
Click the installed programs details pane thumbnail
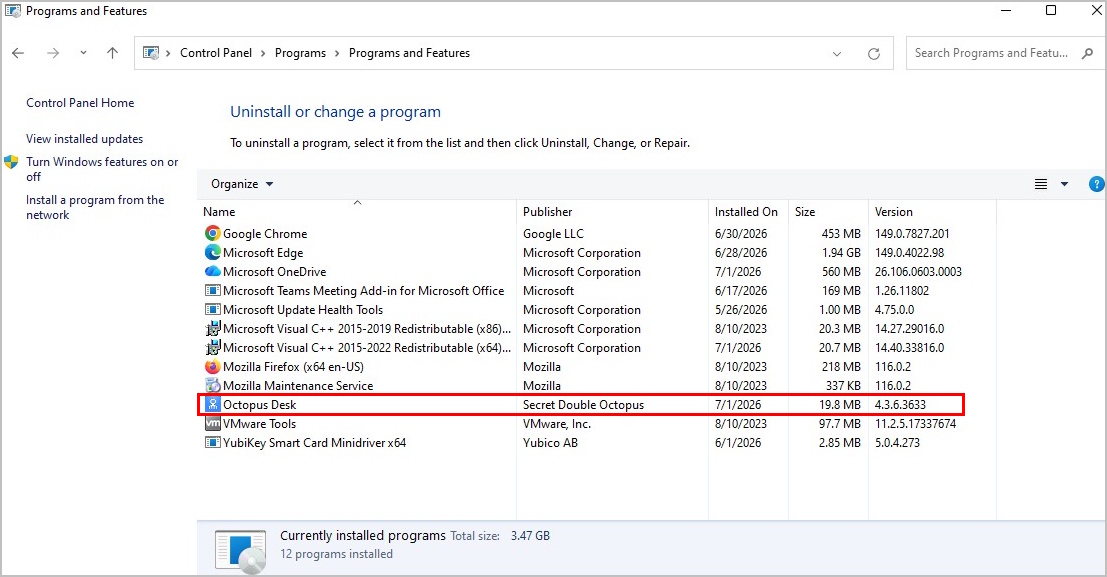241,552
